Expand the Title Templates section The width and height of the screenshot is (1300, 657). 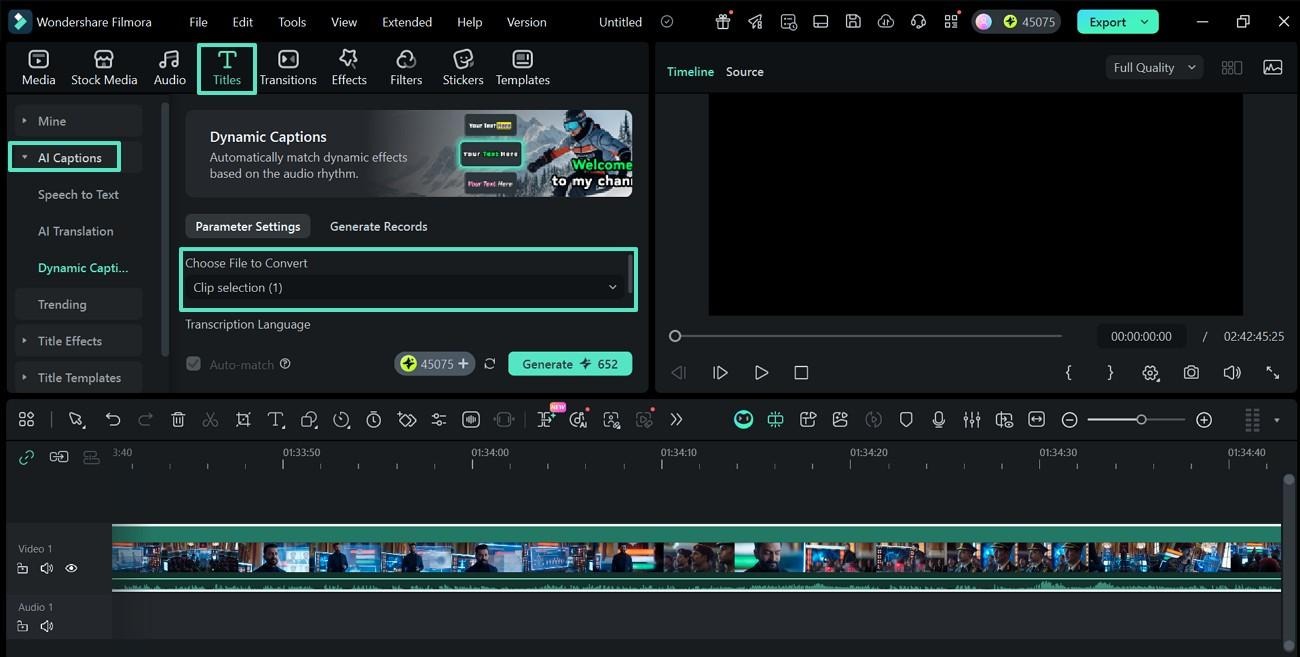[23, 377]
